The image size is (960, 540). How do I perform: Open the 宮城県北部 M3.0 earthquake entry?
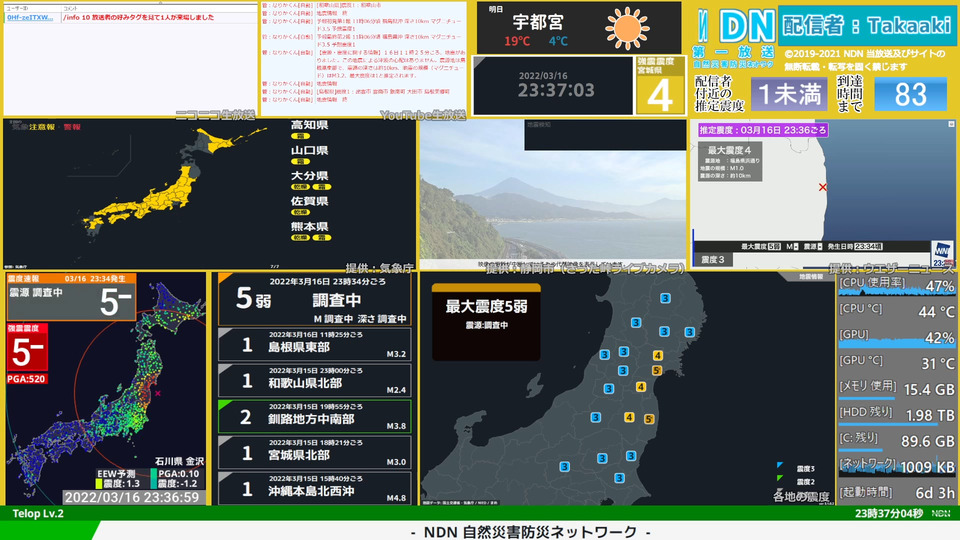(315, 453)
